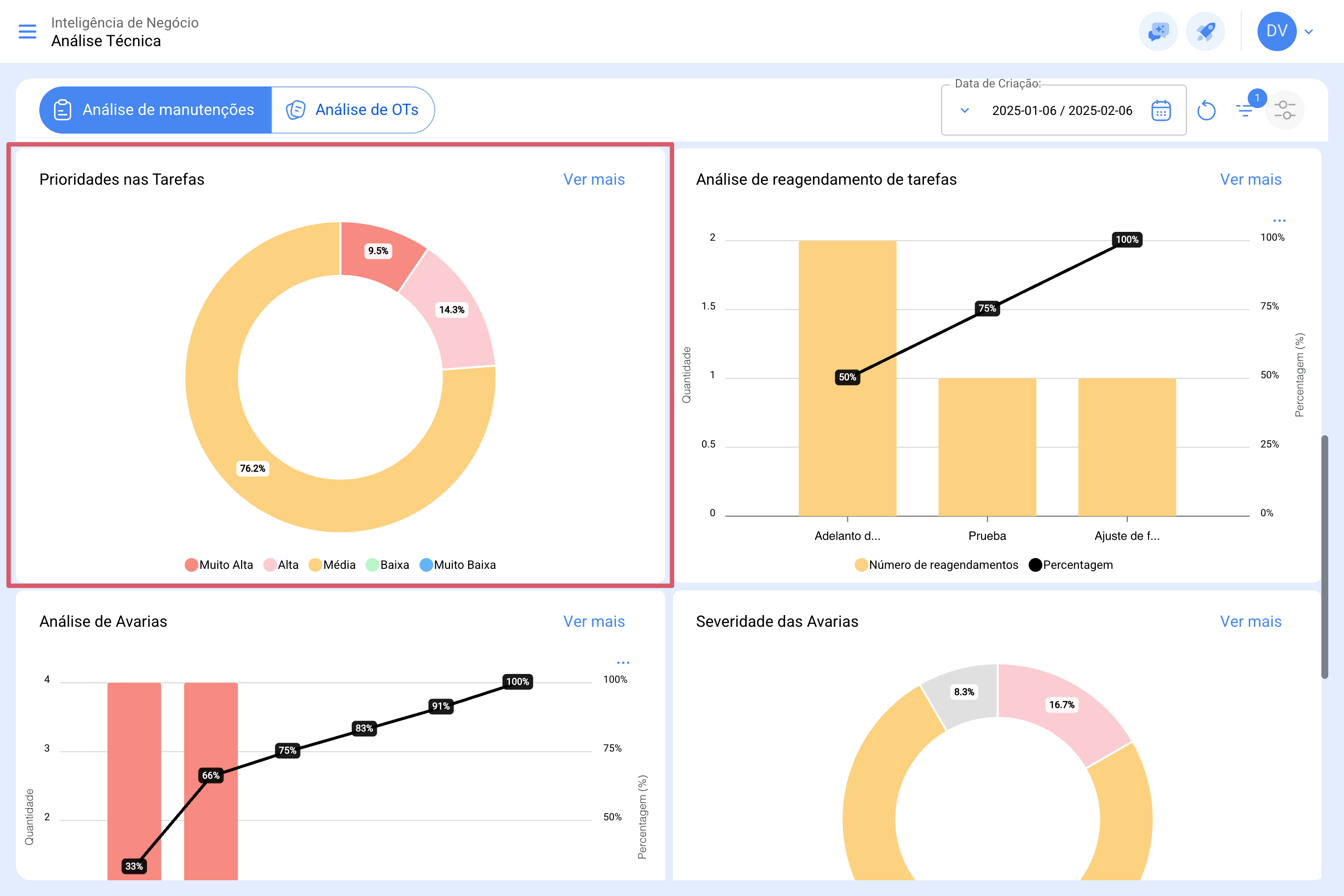Click the Prueba bar

coord(987,447)
